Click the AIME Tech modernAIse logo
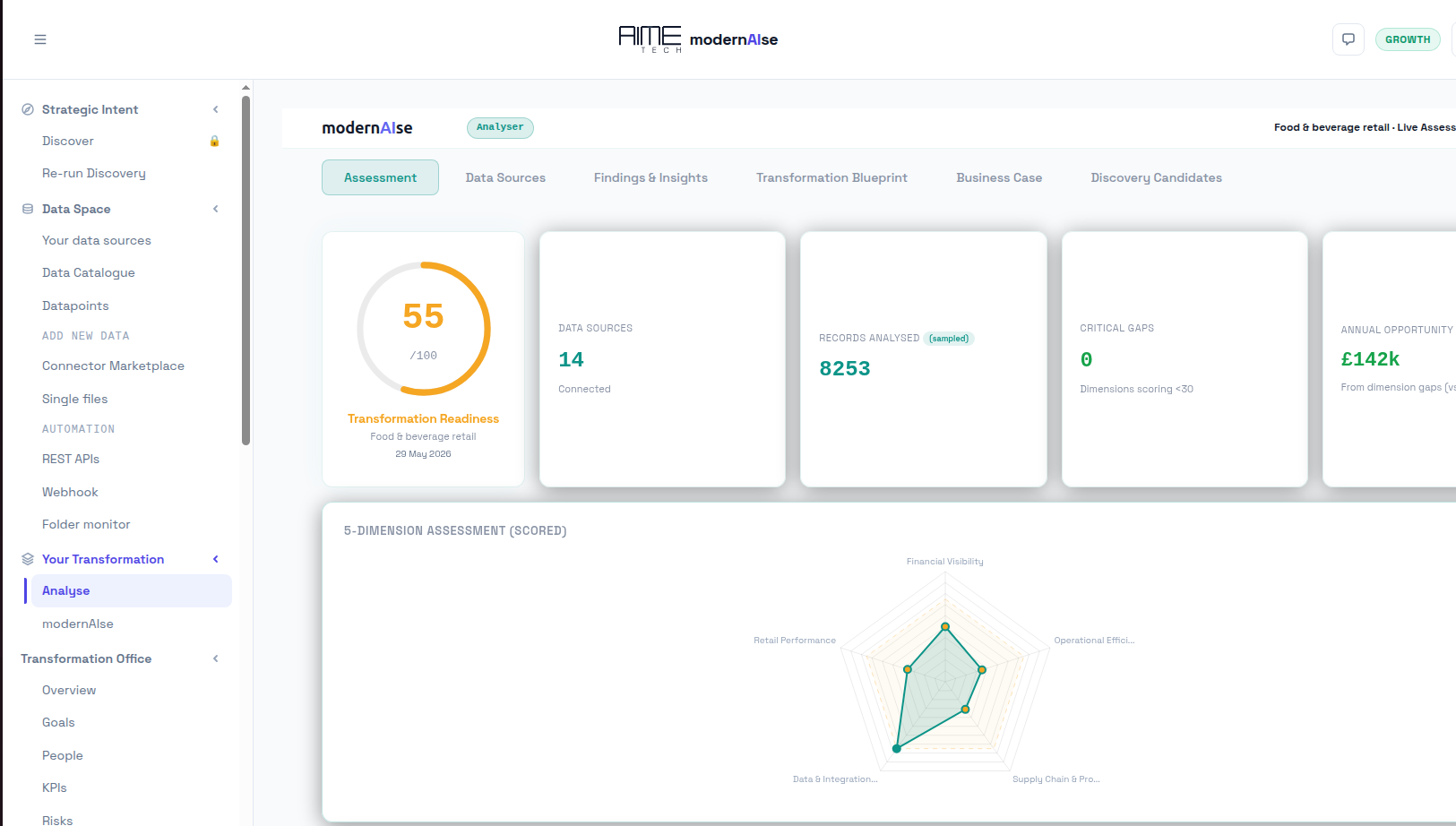 pyautogui.click(x=698, y=39)
